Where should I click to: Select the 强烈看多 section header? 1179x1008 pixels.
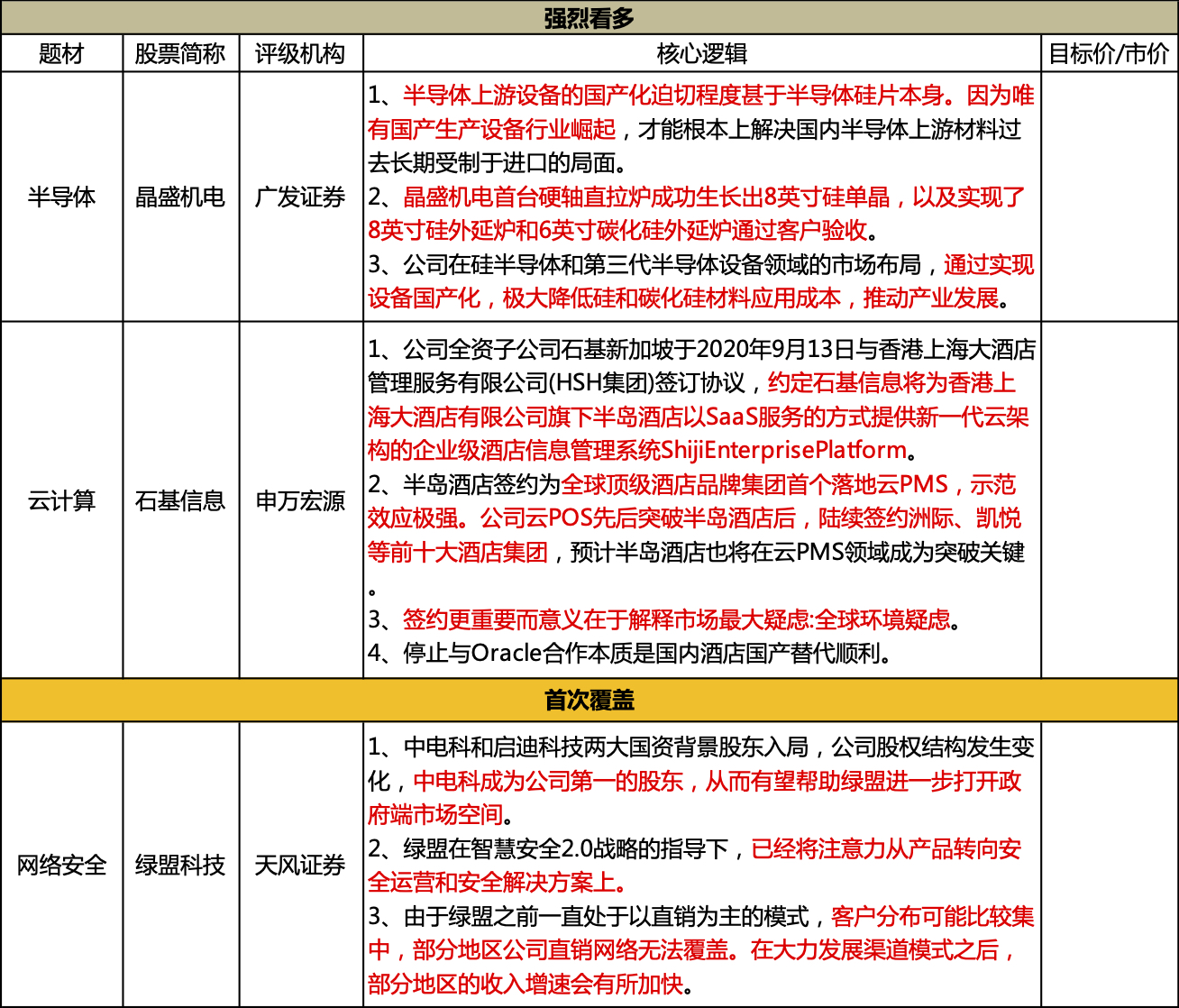(589, 18)
